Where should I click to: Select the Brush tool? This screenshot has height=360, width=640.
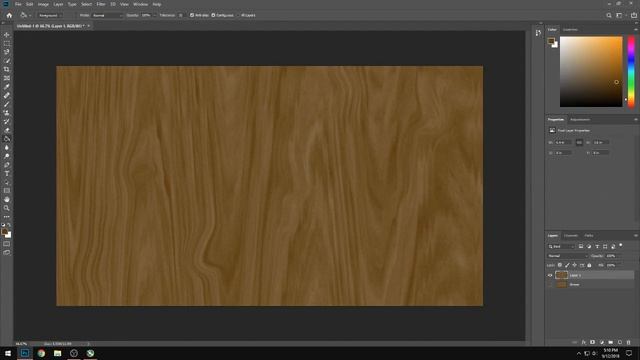(x=7, y=104)
